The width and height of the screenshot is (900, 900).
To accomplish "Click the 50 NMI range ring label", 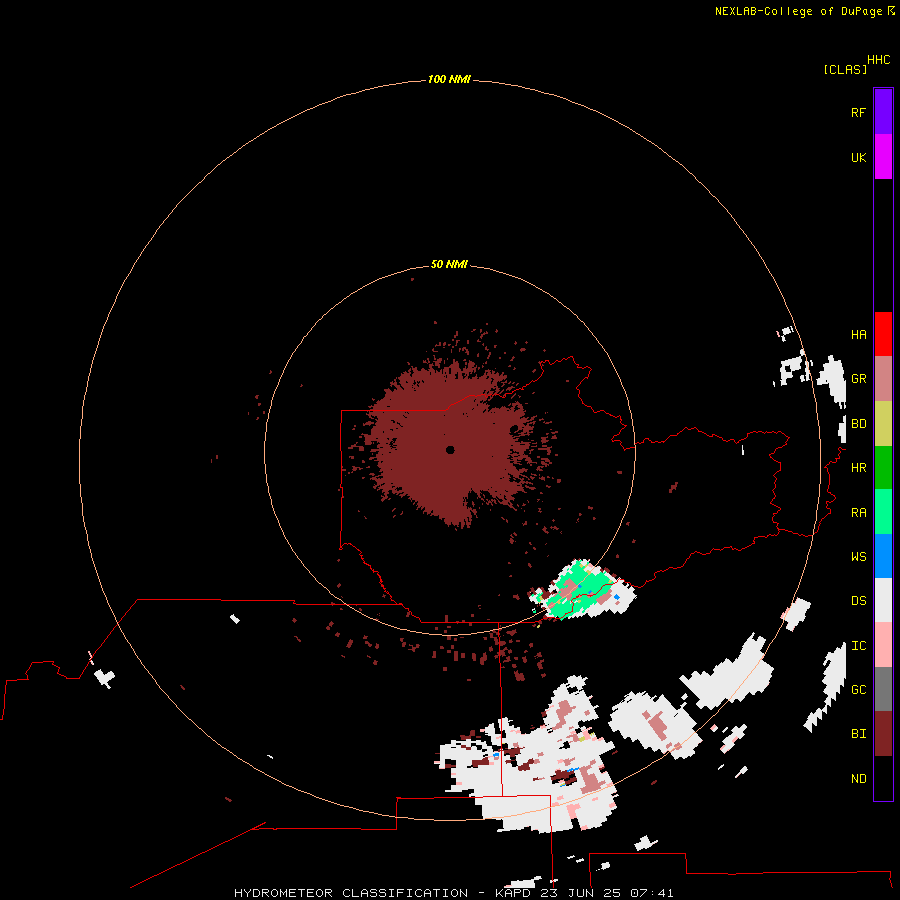I will (449, 264).
